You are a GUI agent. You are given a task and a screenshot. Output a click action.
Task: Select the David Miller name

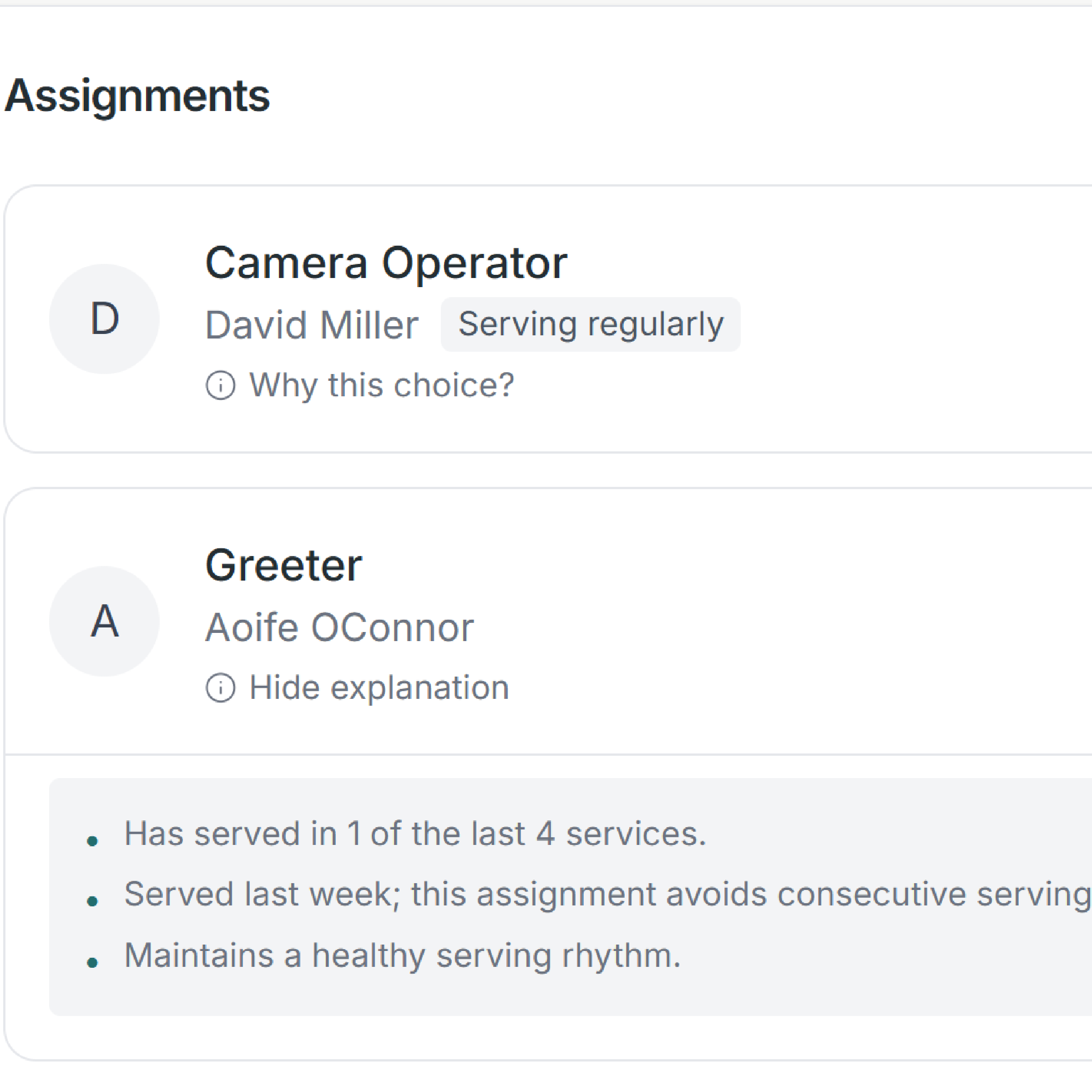click(x=311, y=326)
